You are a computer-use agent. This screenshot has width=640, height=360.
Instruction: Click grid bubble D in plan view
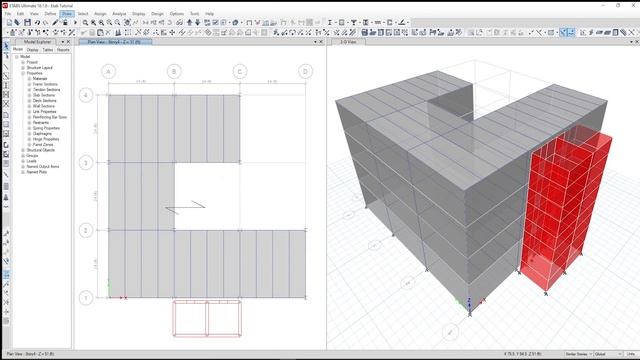coord(305,72)
